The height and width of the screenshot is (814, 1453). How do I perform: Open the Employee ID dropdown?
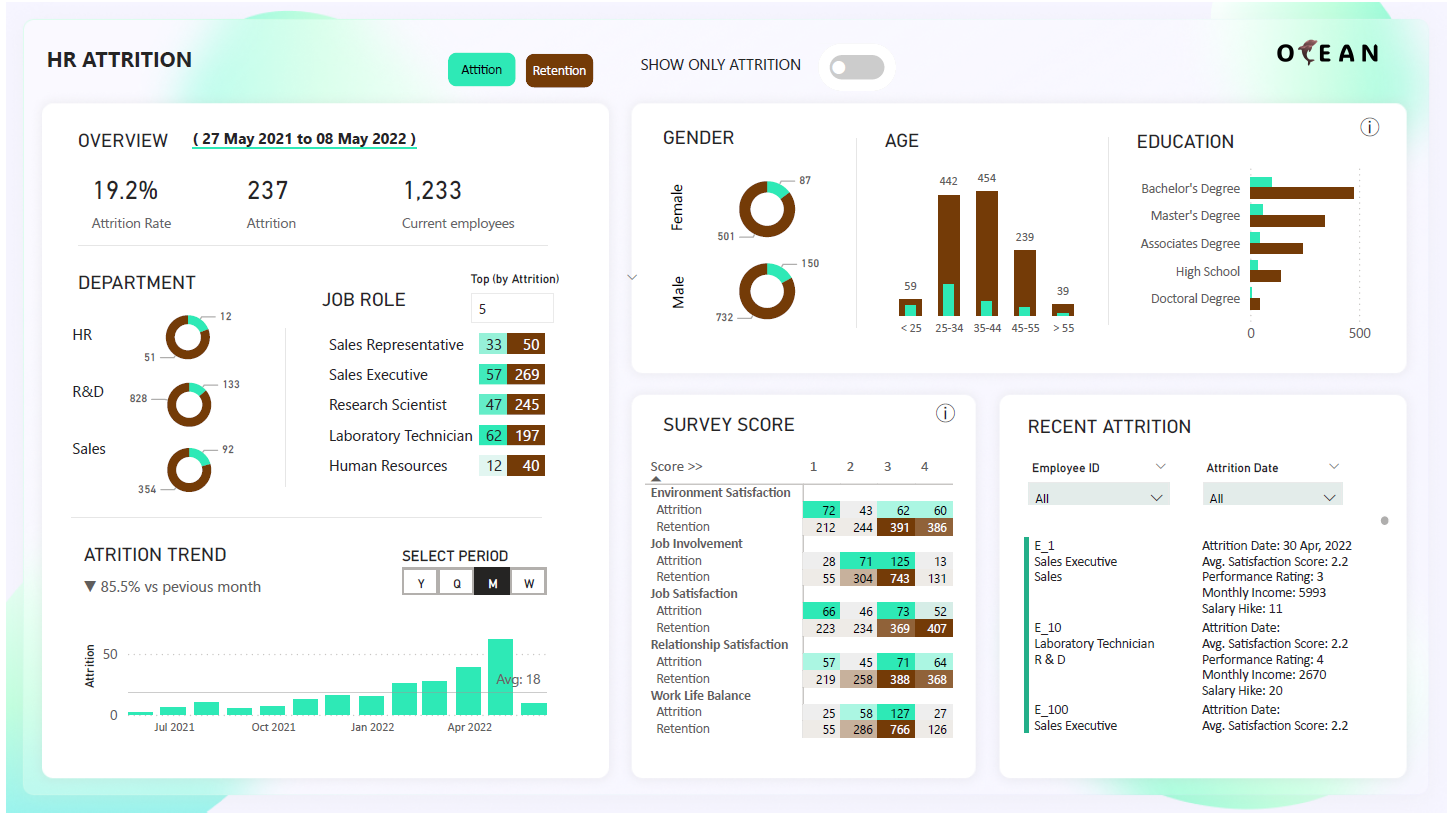pyautogui.click(x=1098, y=497)
